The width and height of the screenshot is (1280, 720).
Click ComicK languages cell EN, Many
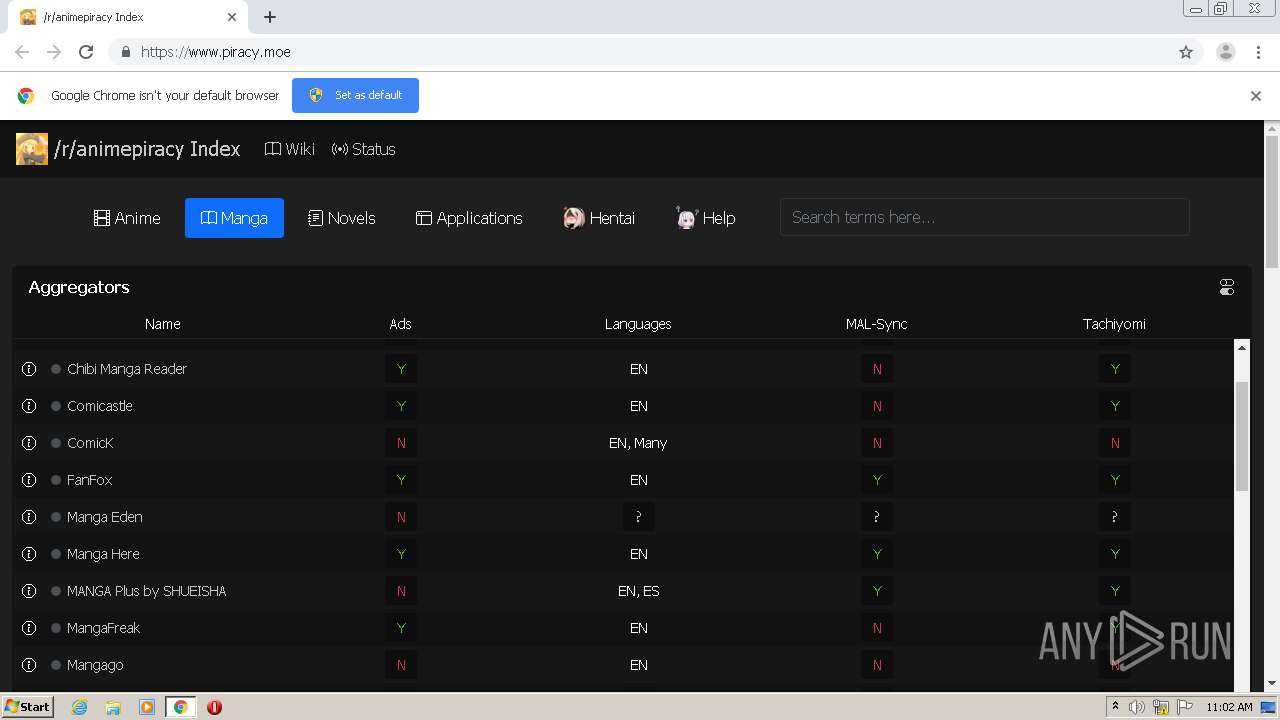[x=638, y=443]
